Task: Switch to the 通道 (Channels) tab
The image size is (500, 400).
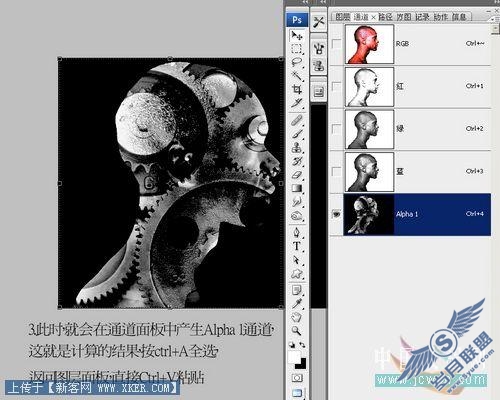Action: (x=361, y=17)
